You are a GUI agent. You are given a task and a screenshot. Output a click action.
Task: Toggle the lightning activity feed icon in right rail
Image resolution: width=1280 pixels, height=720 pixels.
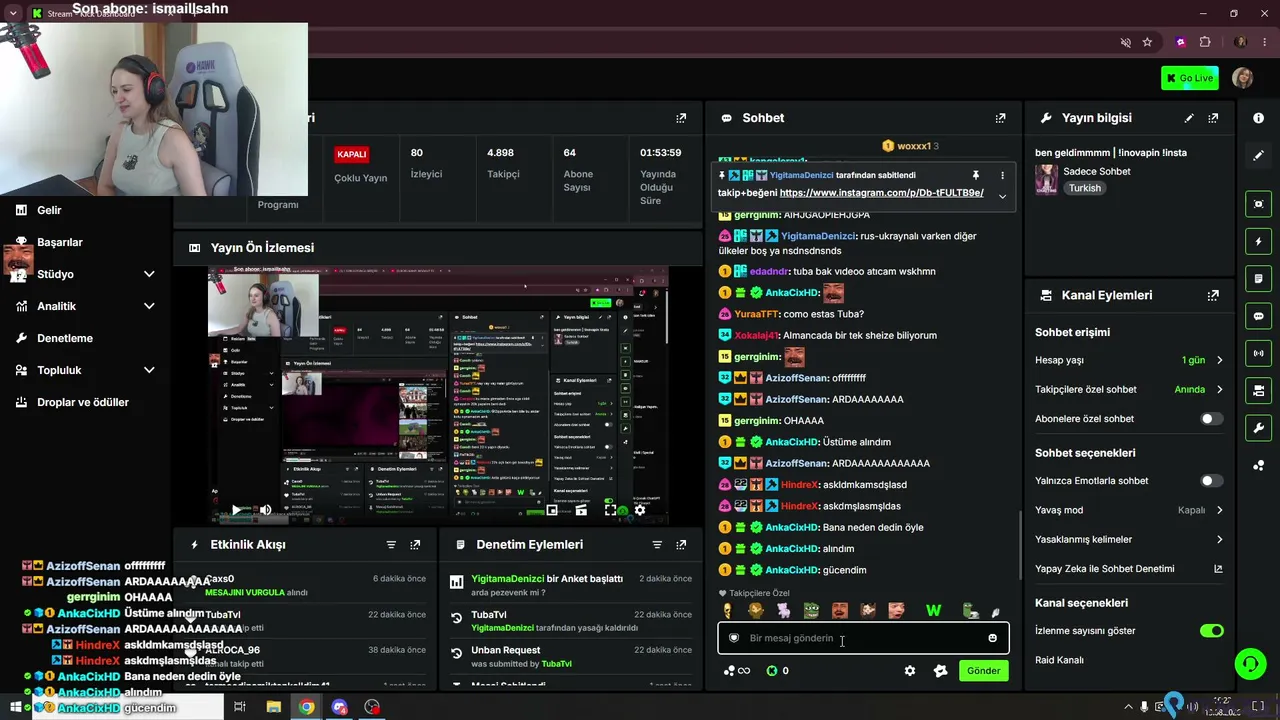click(1258, 242)
